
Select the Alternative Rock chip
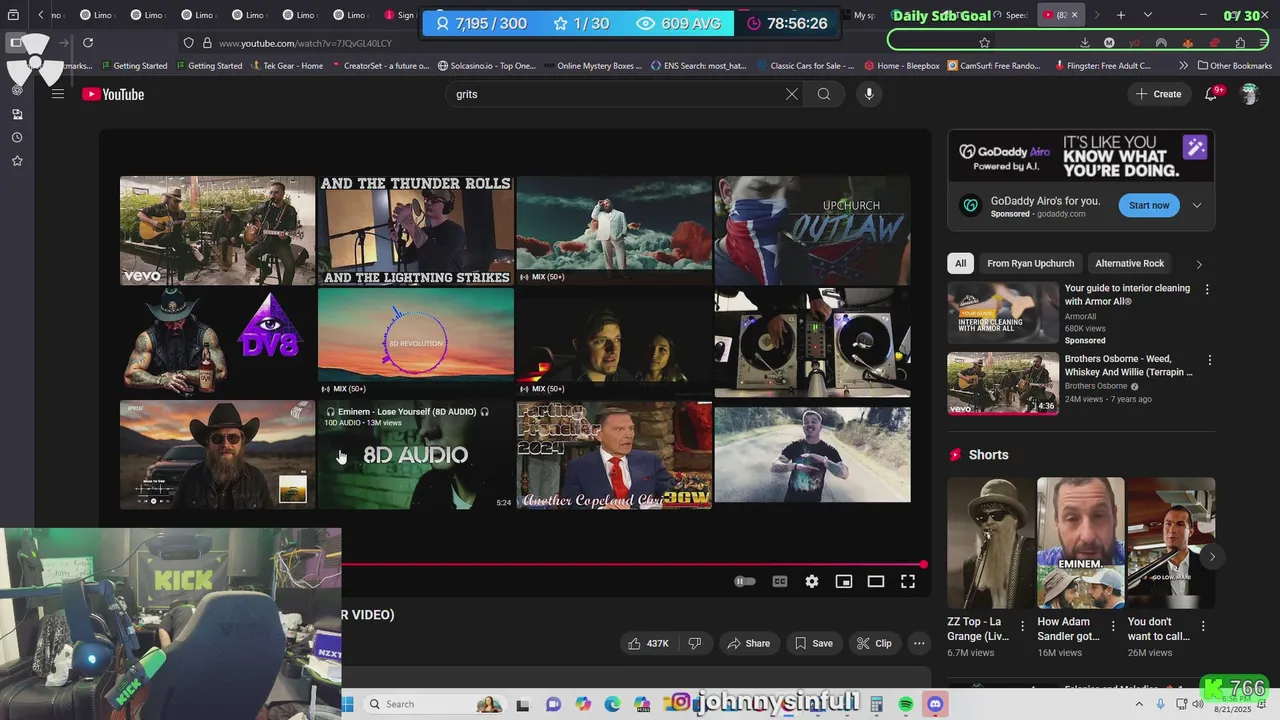point(1129,263)
